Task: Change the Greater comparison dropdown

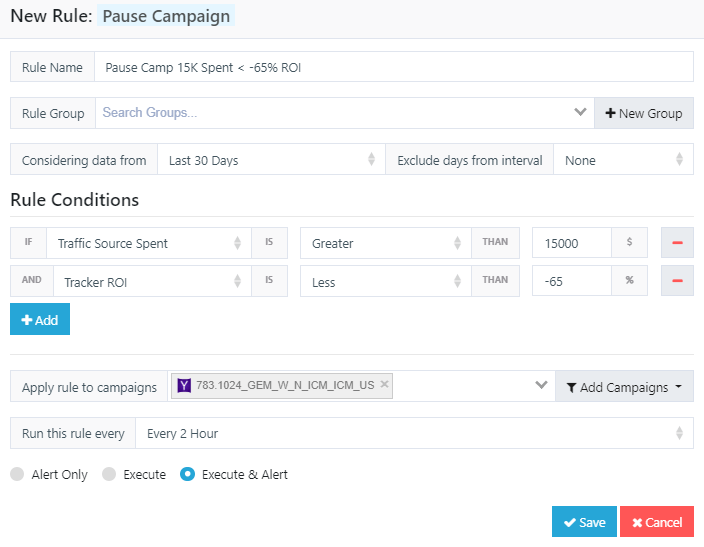Action: click(x=386, y=243)
